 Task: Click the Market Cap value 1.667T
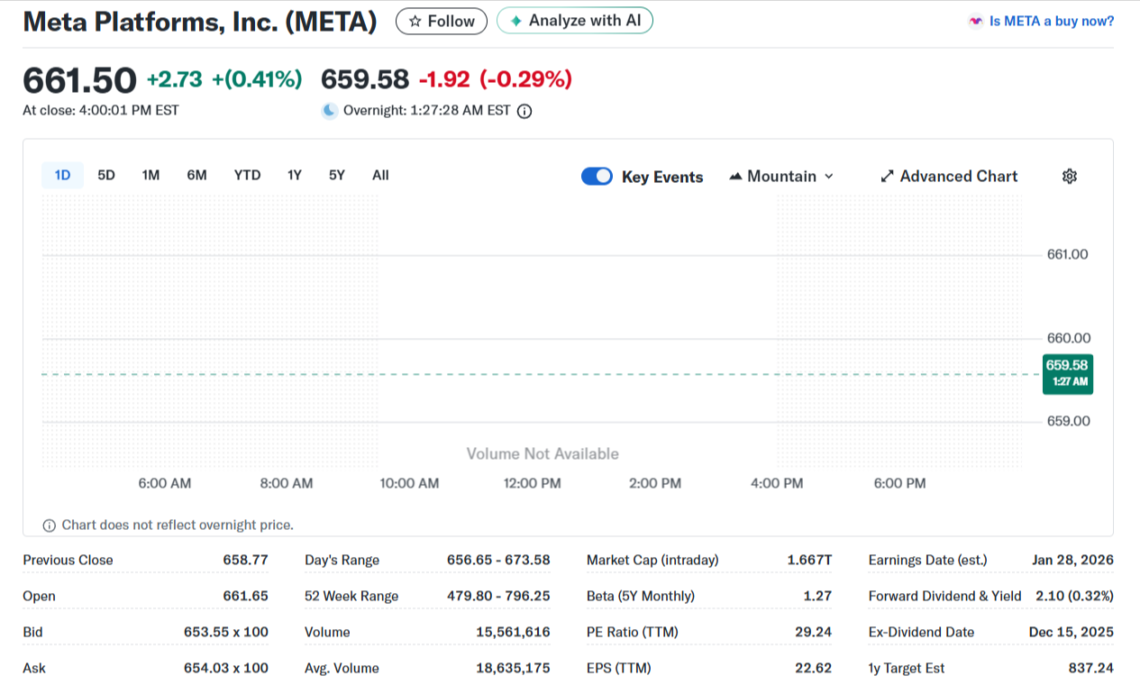coord(809,560)
